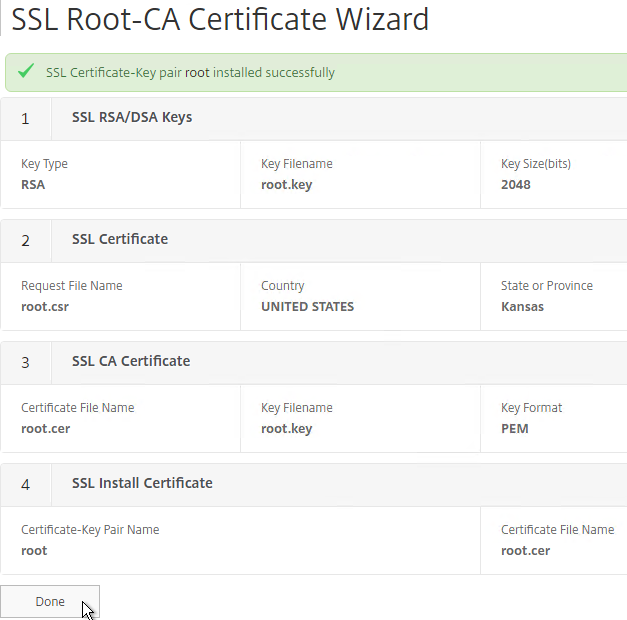Select step number 2 badge

tap(26, 241)
